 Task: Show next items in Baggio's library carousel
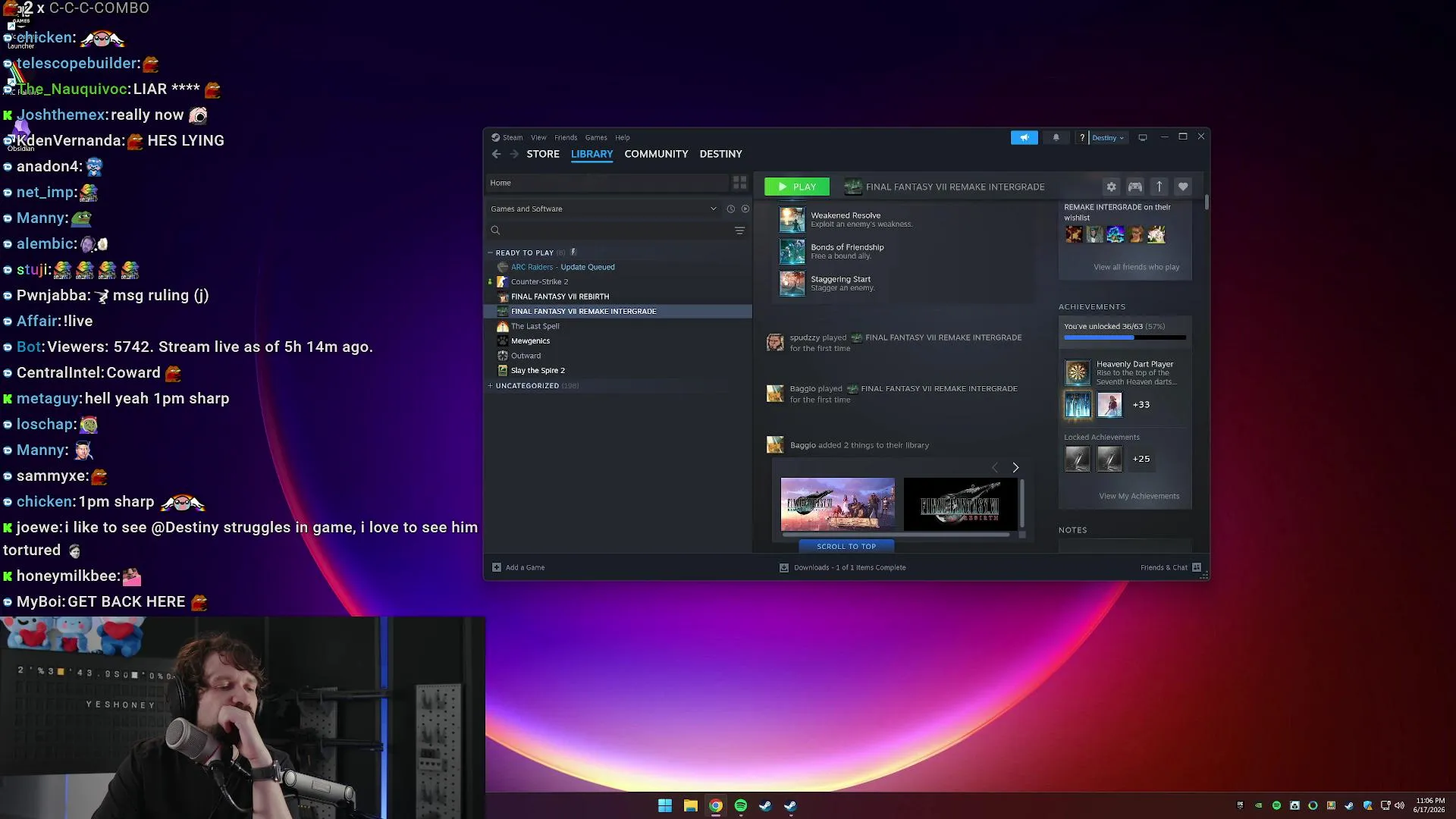pyautogui.click(x=1015, y=468)
